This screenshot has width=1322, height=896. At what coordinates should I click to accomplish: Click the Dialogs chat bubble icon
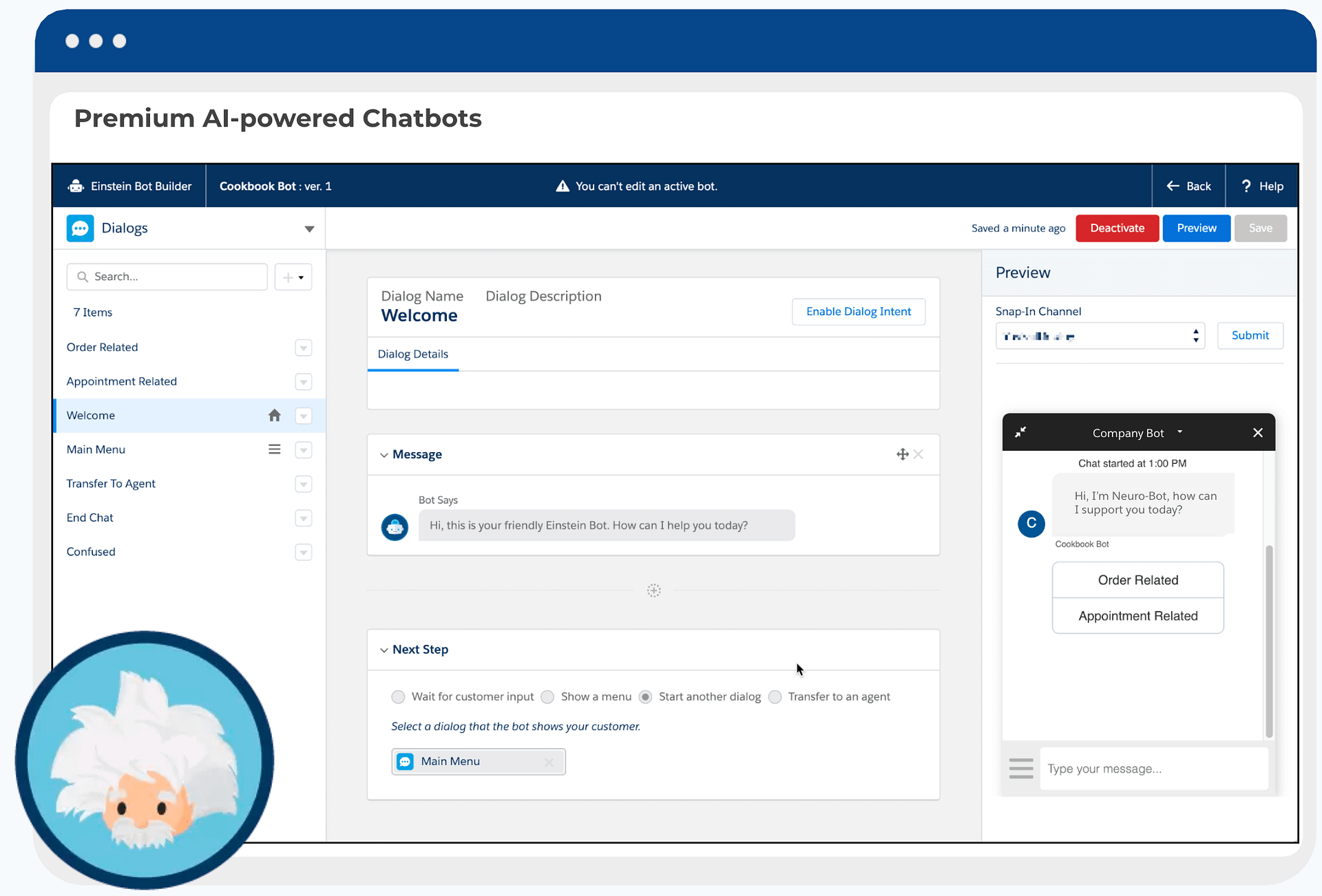pyautogui.click(x=80, y=228)
